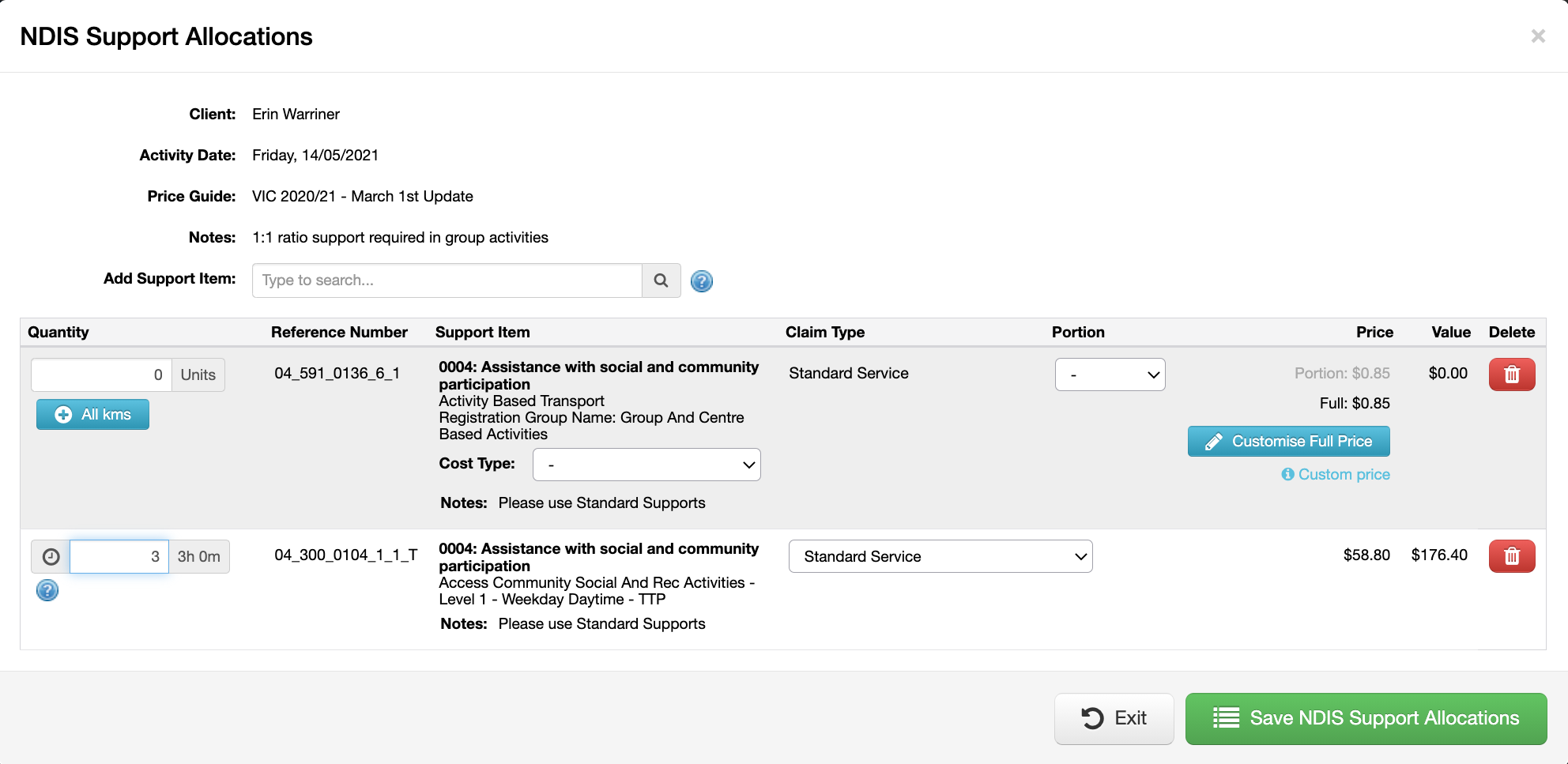Click the info icon next to Custom price
Image resolution: width=1568 pixels, height=764 pixels.
(1288, 474)
